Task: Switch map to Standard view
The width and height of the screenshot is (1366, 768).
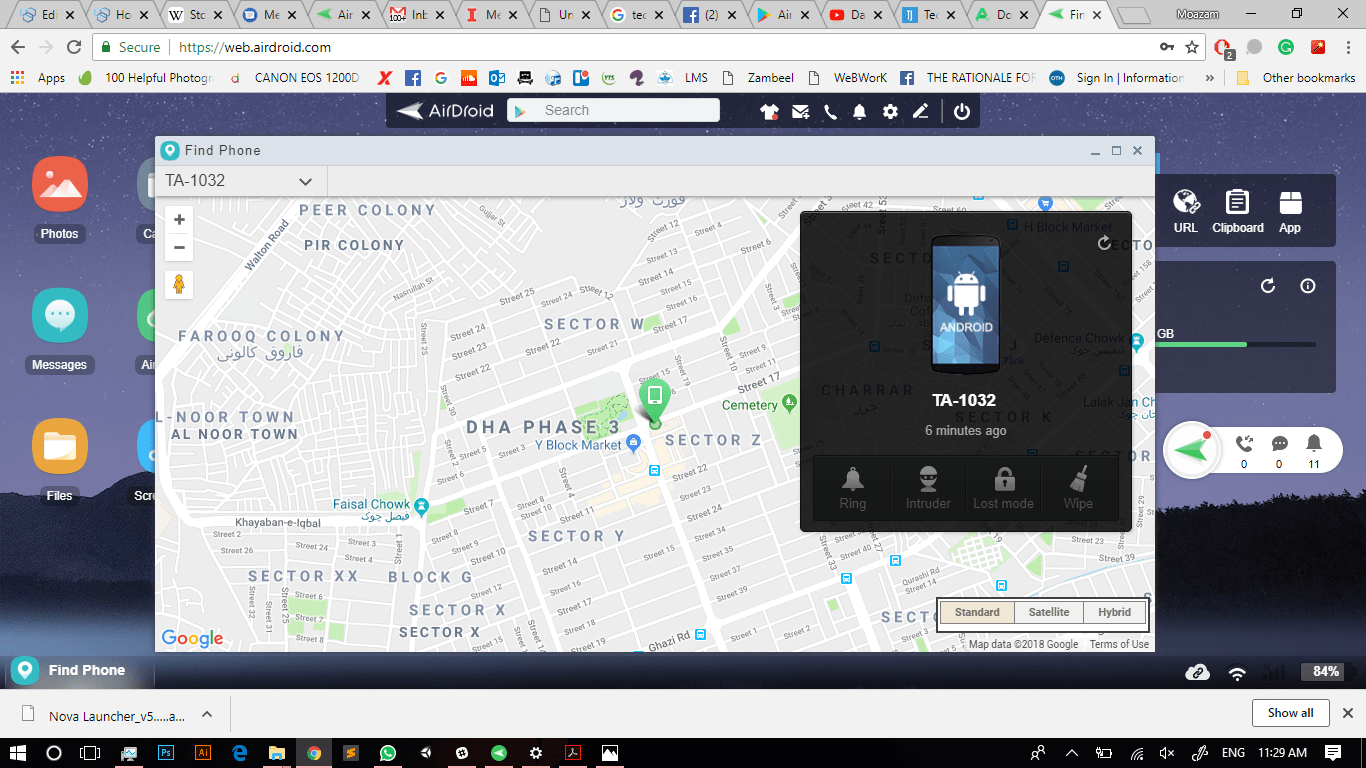Action: [x=977, y=613]
